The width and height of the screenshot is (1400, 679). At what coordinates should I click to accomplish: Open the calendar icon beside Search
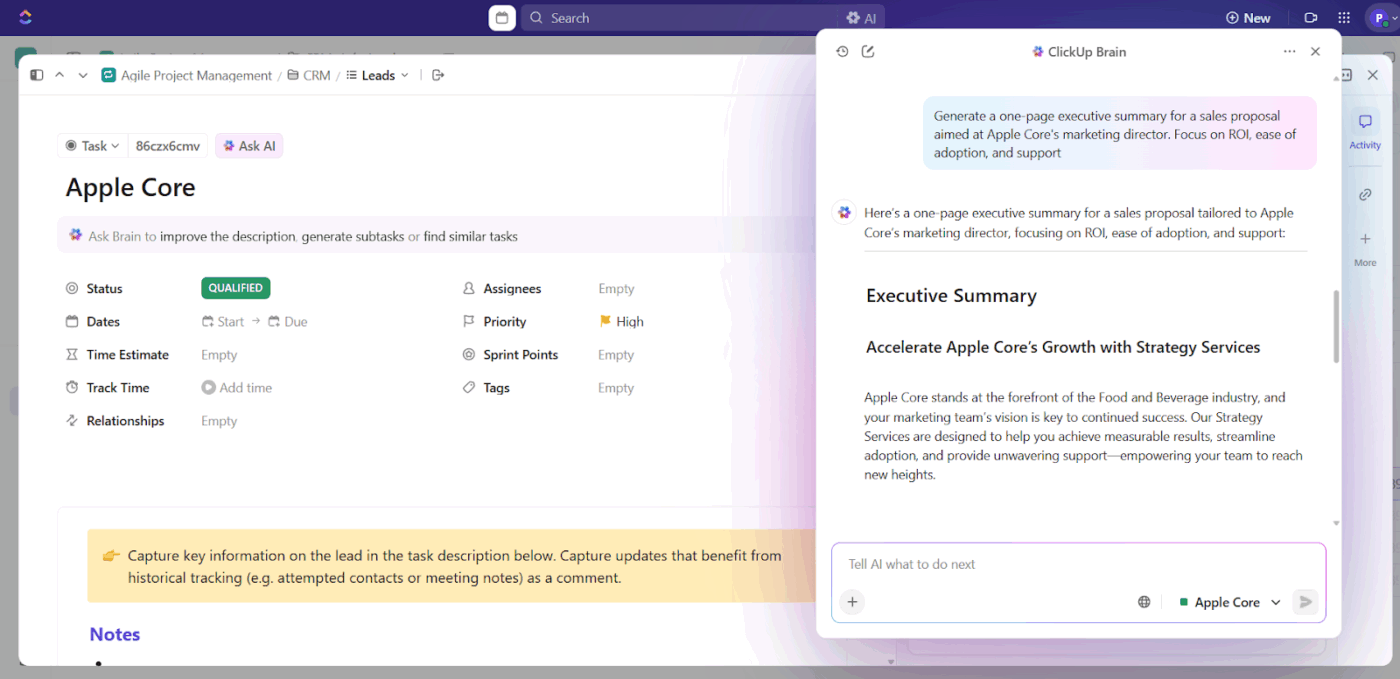pos(502,18)
